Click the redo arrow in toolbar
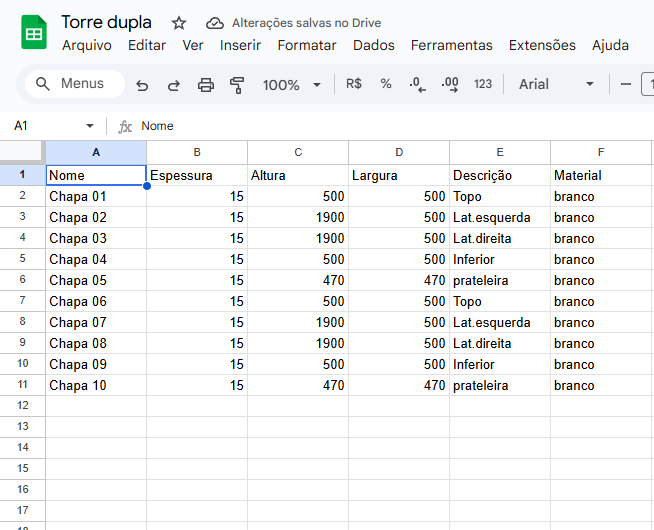This screenshot has height=530, width=654. 174,85
